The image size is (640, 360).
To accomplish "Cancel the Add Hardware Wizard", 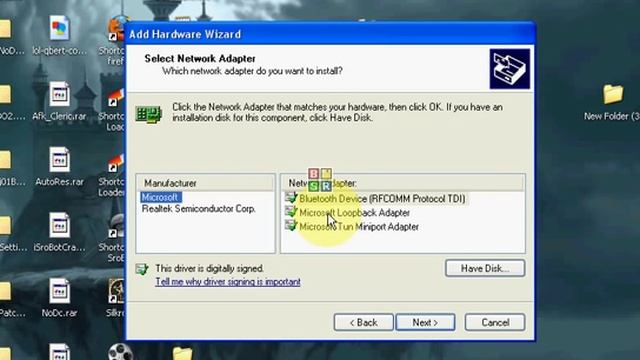I will [x=495, y=322].
